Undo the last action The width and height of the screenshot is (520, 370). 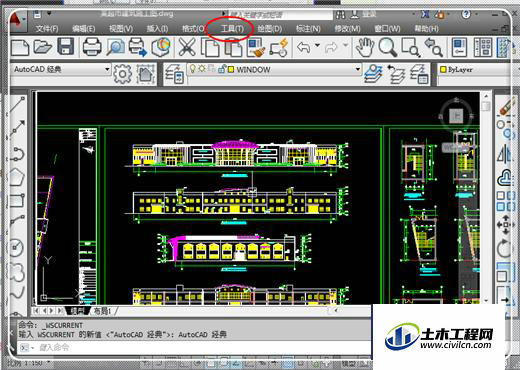pyautogui.click(x=304, y=47)
